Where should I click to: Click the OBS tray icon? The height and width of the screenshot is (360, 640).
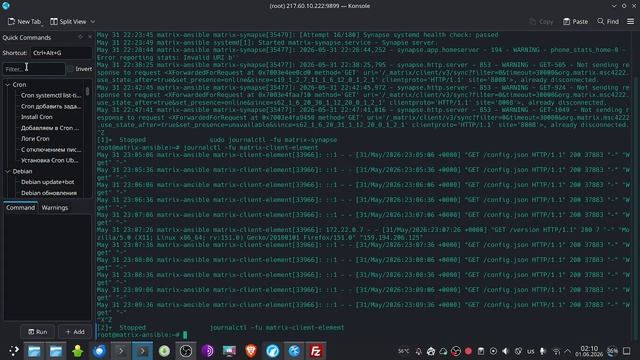[x=456, y=351]
